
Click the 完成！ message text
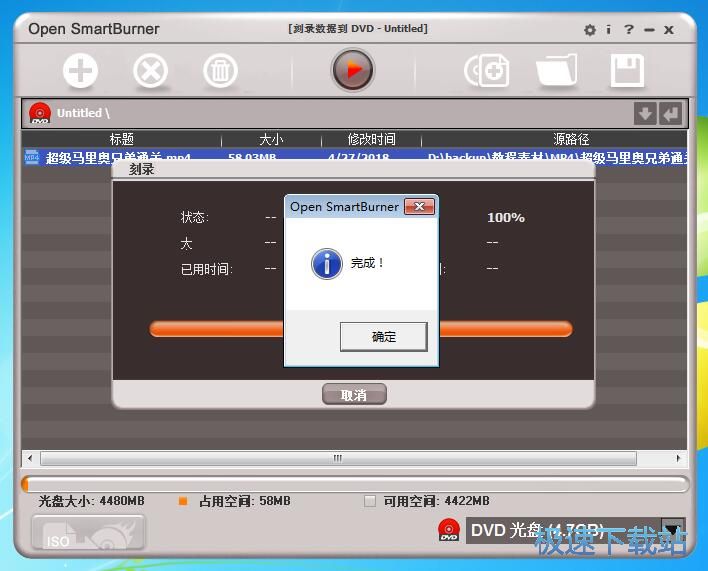click(367, 263)
